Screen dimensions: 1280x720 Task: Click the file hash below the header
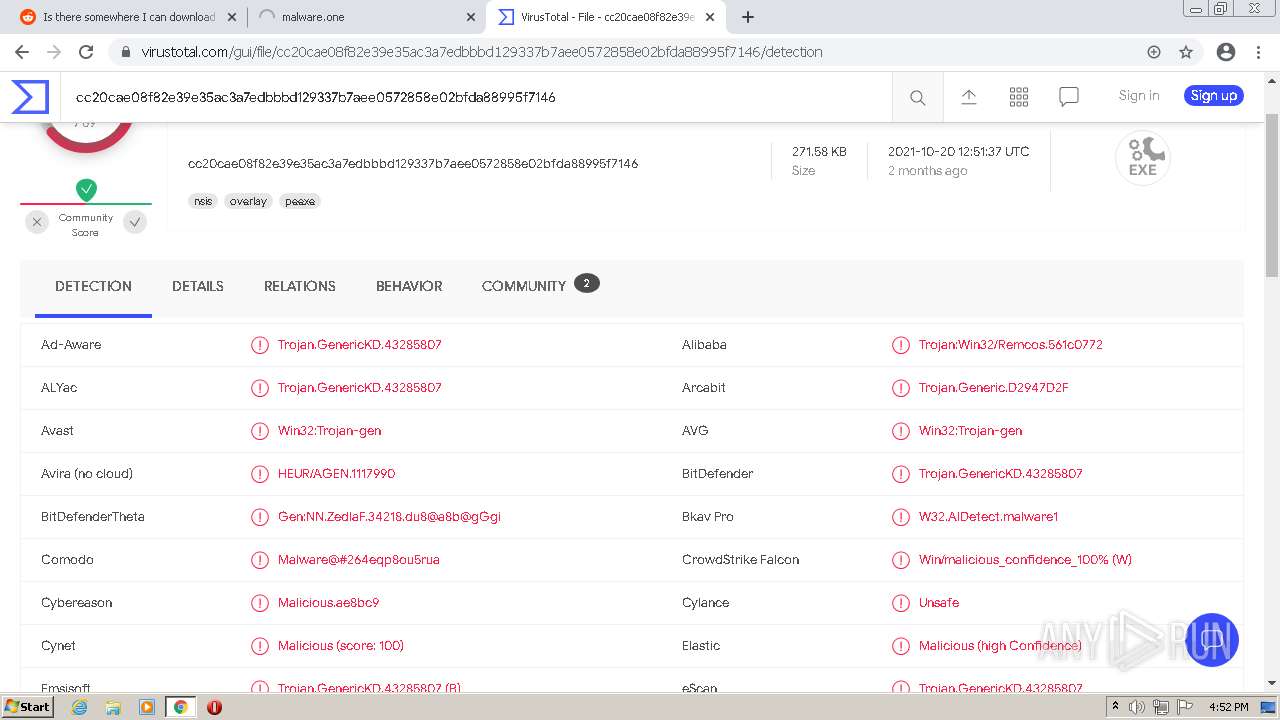tap(413, 163)
